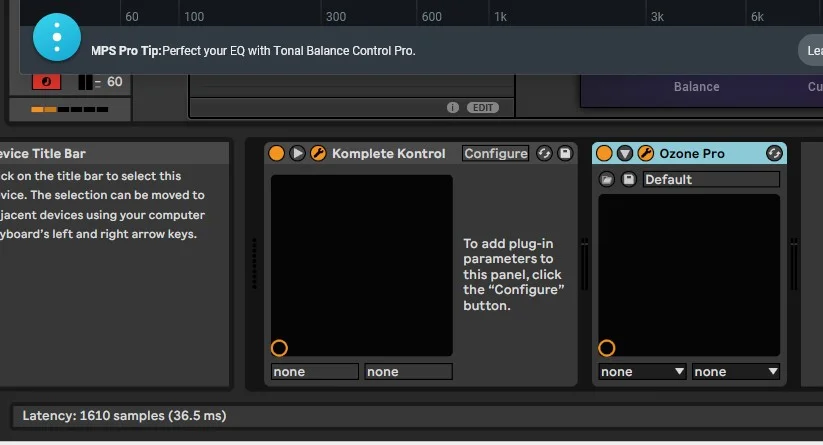Click the Komplete Kontrol XY pad black area
The height and width of the screenshot is (445, 823).
(362, 266)
